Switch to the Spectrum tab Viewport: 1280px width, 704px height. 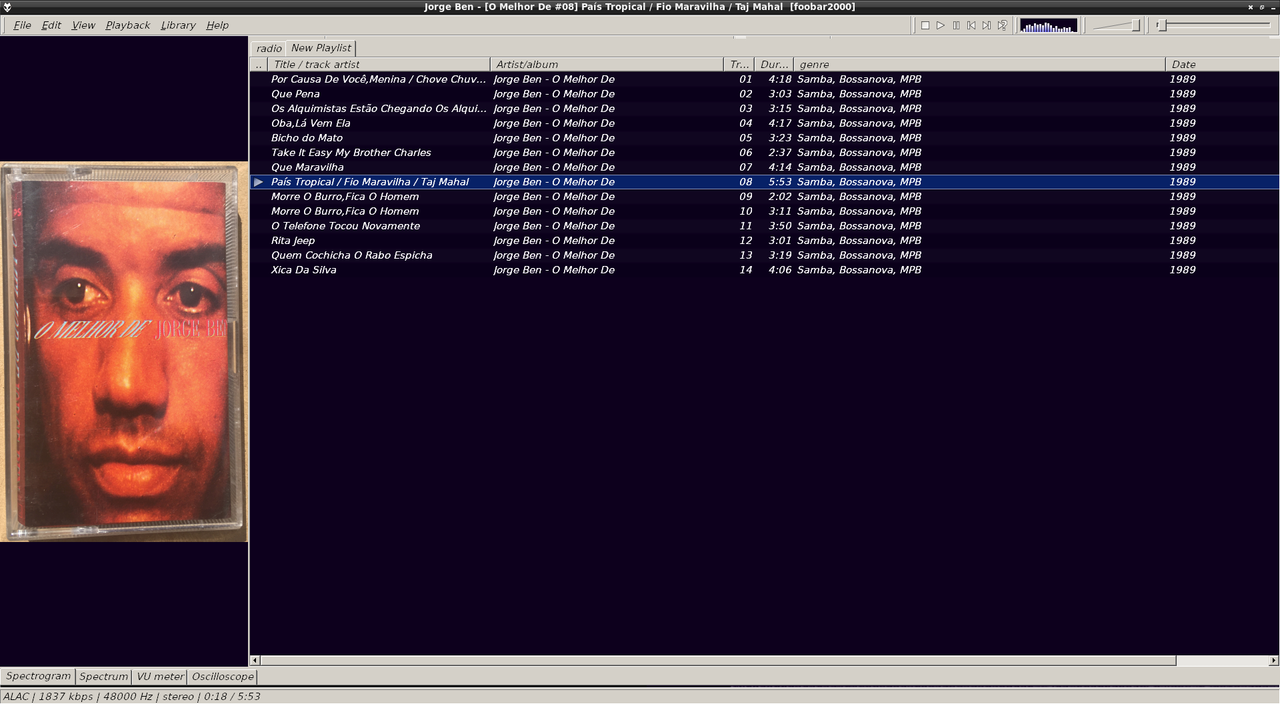coord(104,676)
